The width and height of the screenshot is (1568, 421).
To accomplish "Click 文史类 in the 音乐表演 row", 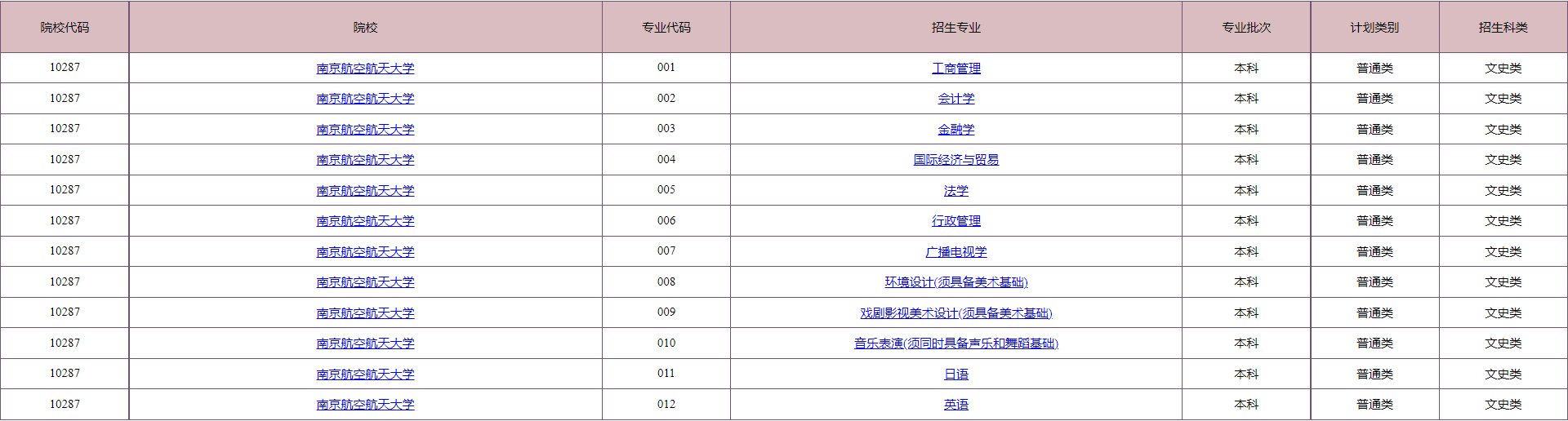I will (x=1503, y=343).
